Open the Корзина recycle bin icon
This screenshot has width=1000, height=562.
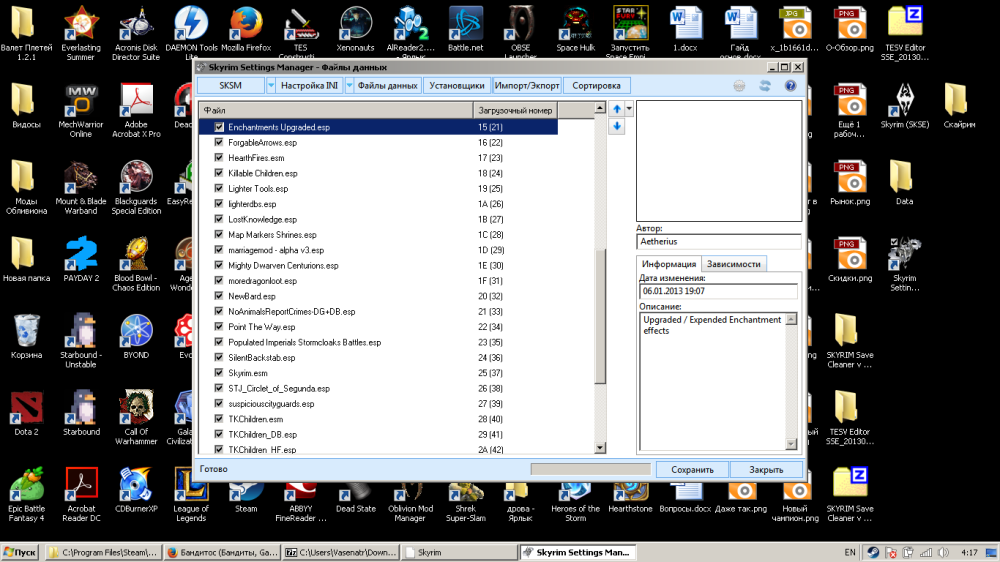point(26,337)
